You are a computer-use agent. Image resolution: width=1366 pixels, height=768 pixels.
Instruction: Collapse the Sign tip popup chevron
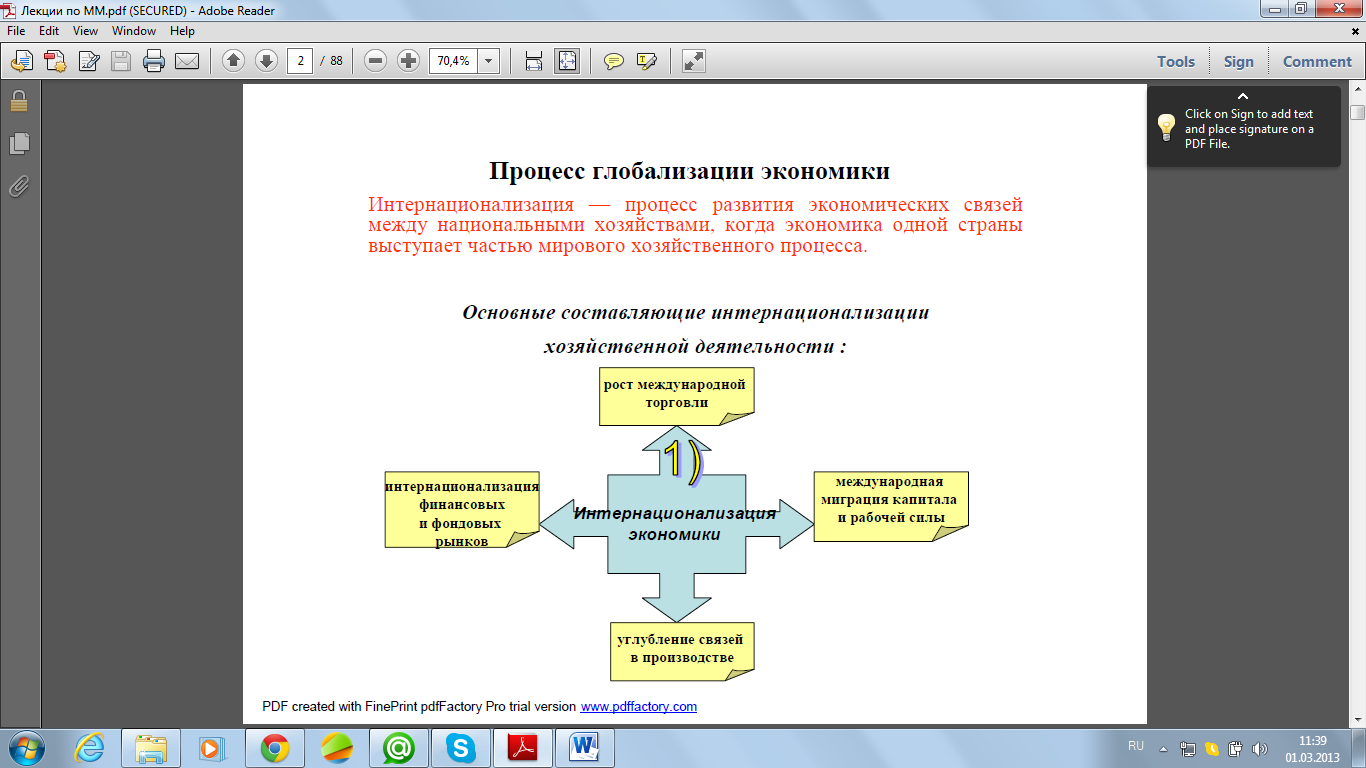tap(1243, 97)
